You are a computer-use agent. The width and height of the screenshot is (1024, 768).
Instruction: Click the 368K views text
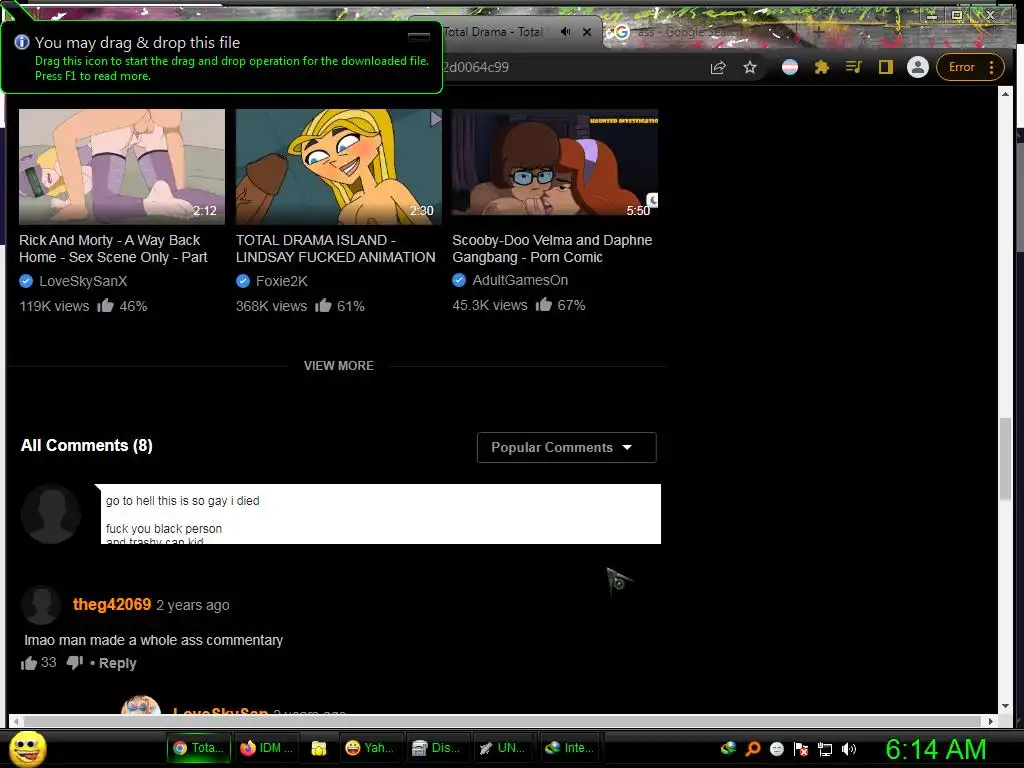[271, 306]
